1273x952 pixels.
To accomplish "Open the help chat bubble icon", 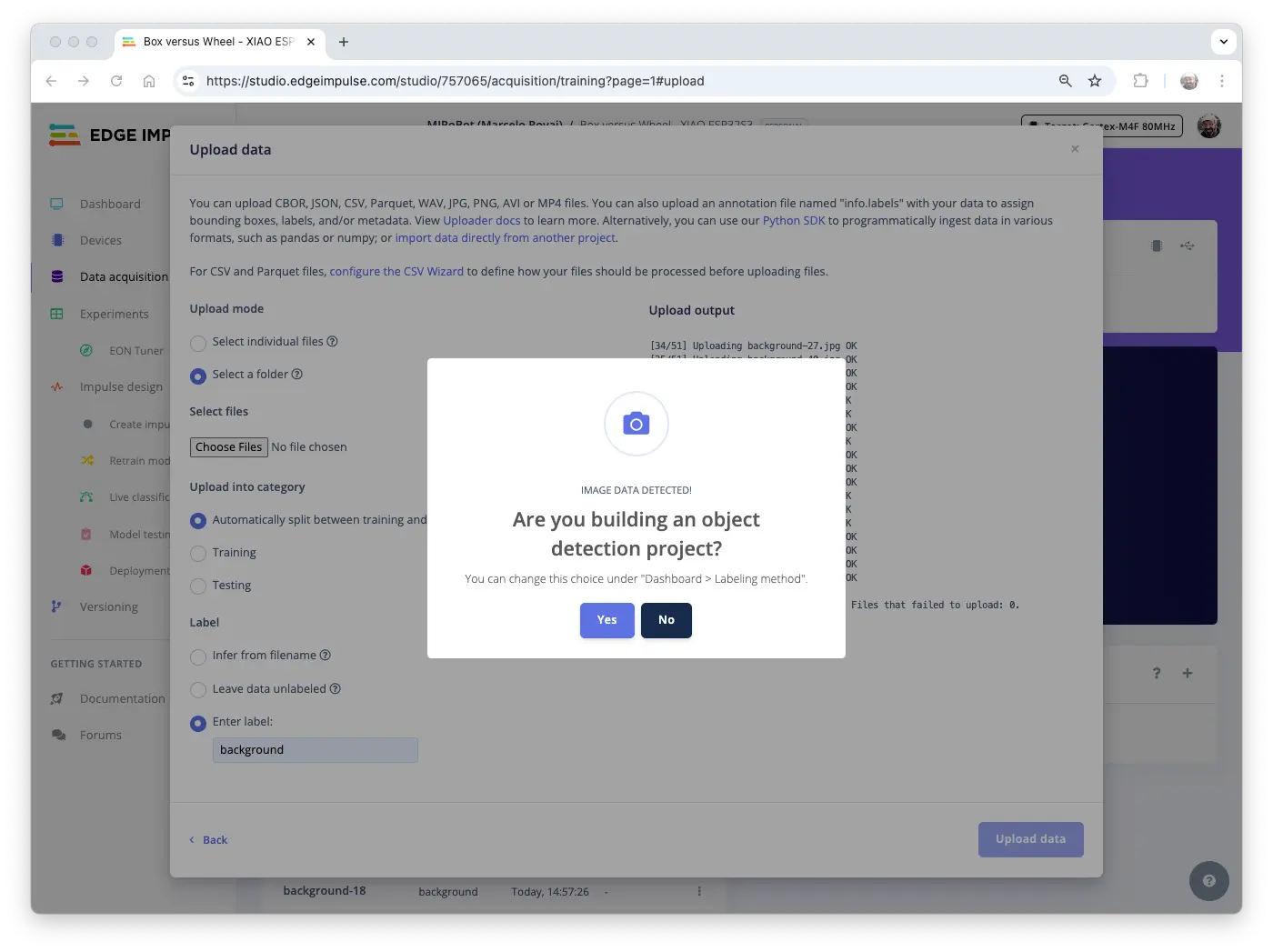I will pyautogui.click(x=1208, y=880).
